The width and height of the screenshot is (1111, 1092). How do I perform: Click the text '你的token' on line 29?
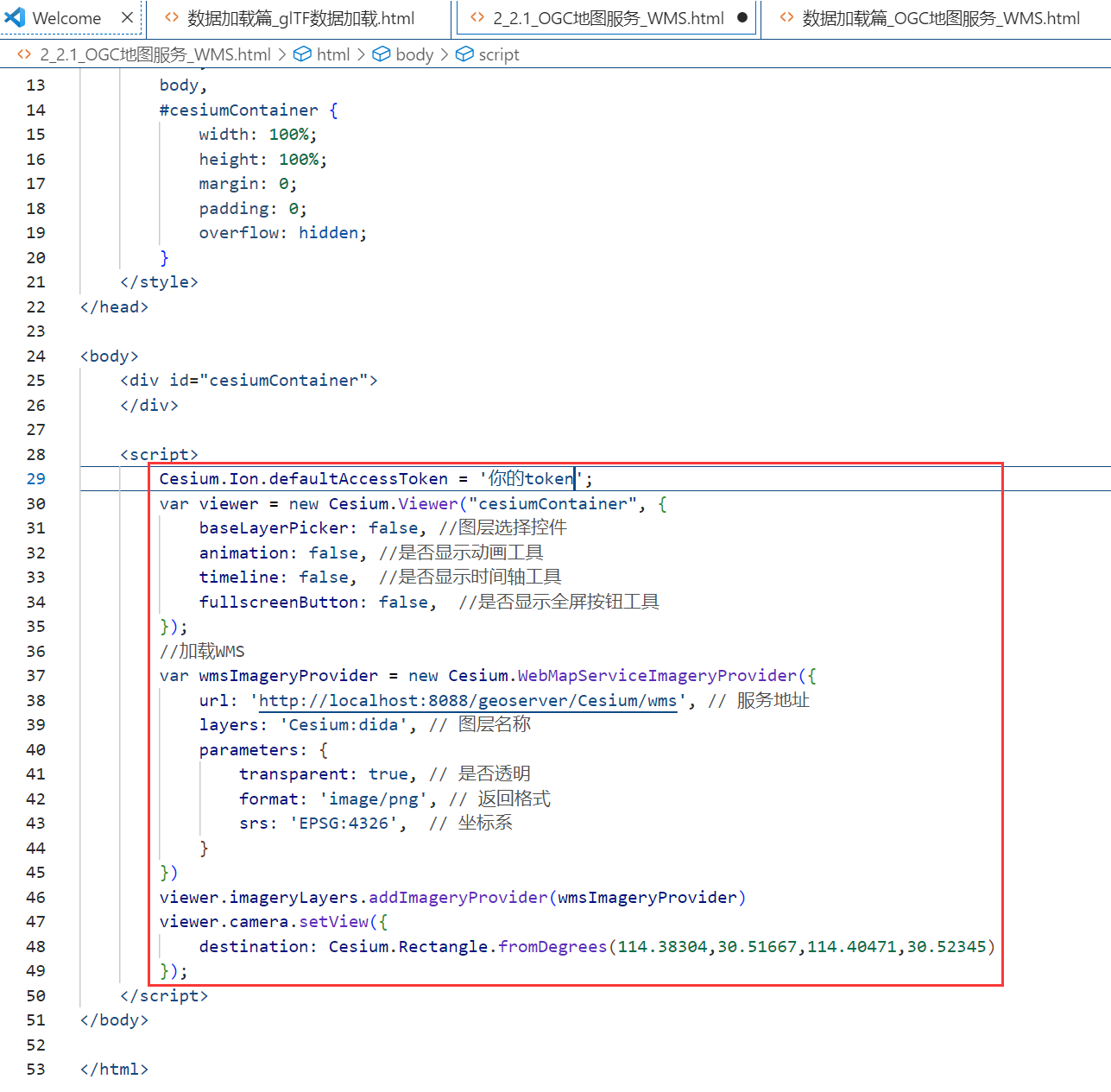click(531, 479)
